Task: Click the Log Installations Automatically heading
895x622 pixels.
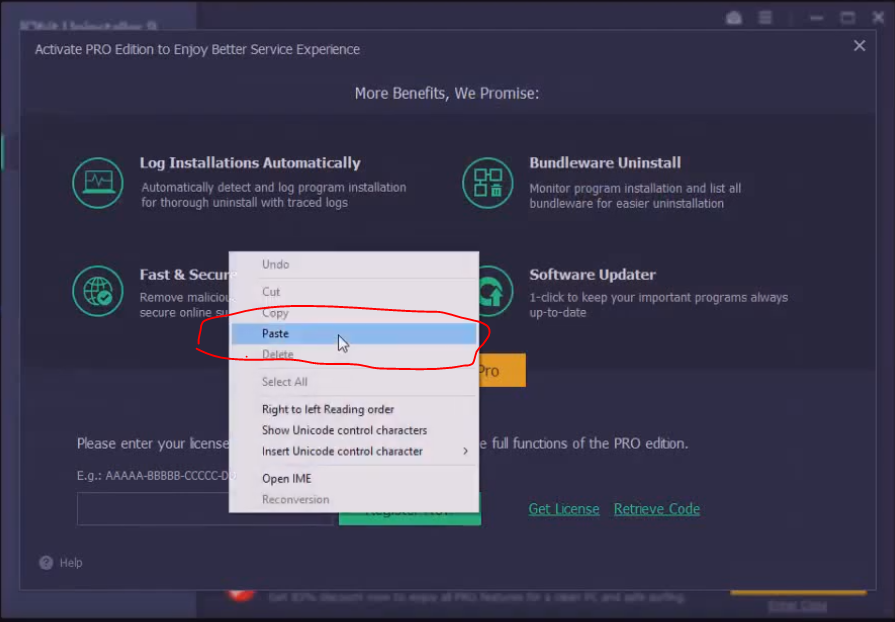Action: pyautogui.click(x=250, y=163)
